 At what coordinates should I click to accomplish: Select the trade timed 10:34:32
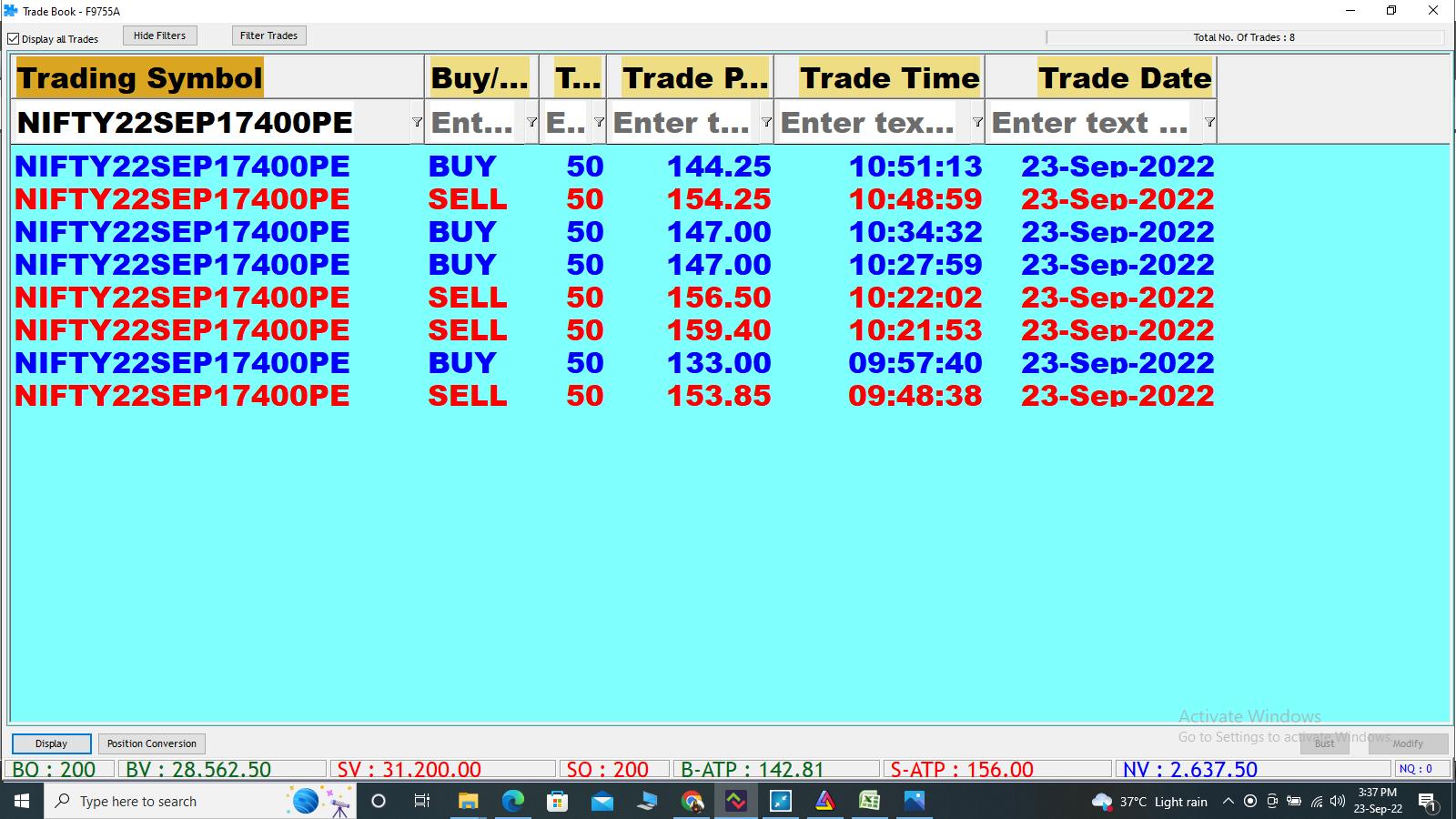(x=614, y=232)
